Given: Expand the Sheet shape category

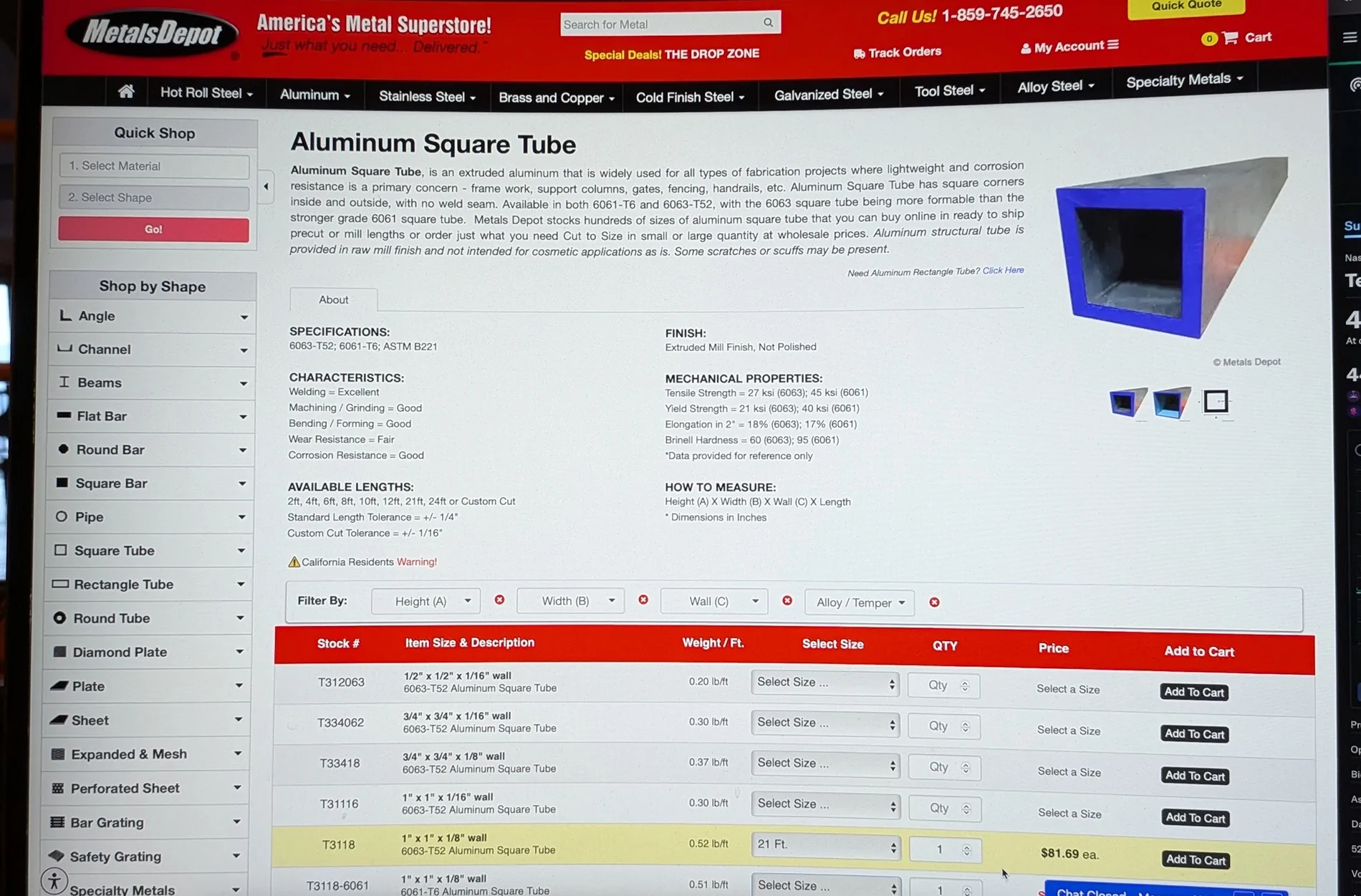Looking at the screenshot, I should coord(146,720).
